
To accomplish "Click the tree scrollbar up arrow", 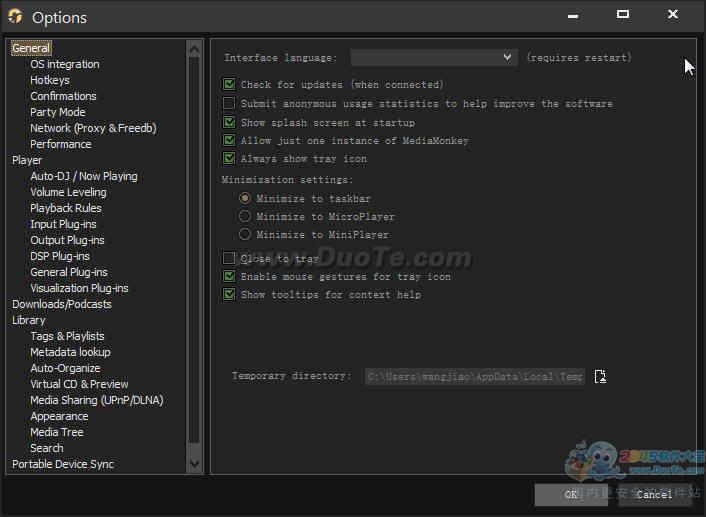I will pos(195,49).
